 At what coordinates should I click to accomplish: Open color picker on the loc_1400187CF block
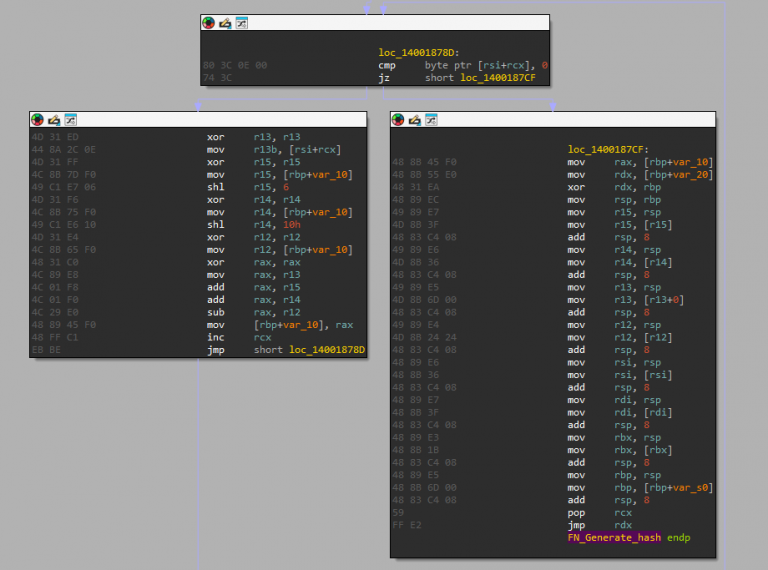[x=398, y=120]
